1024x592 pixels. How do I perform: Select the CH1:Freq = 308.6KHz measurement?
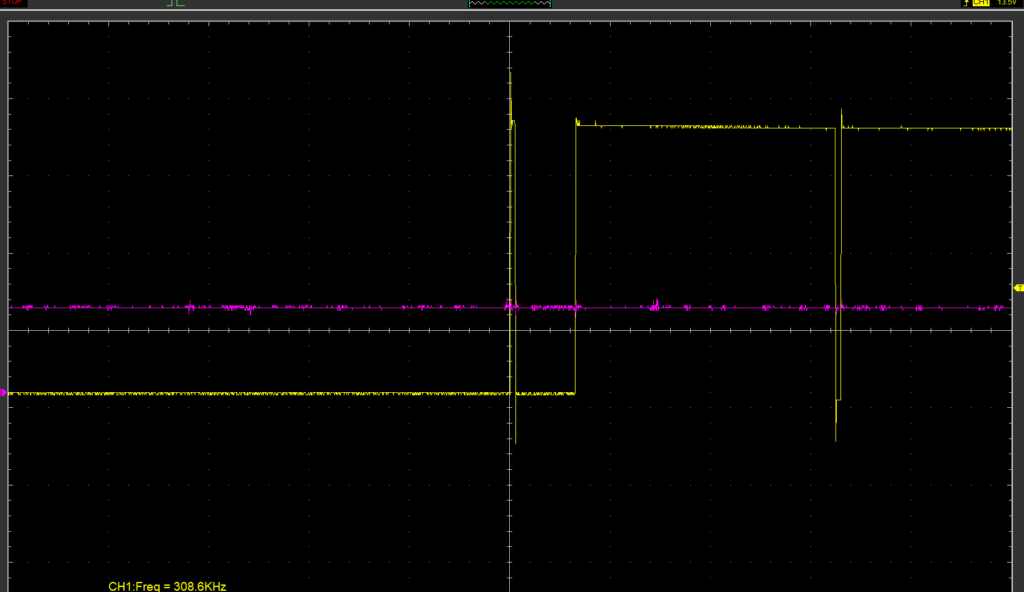tap(174, 586)
